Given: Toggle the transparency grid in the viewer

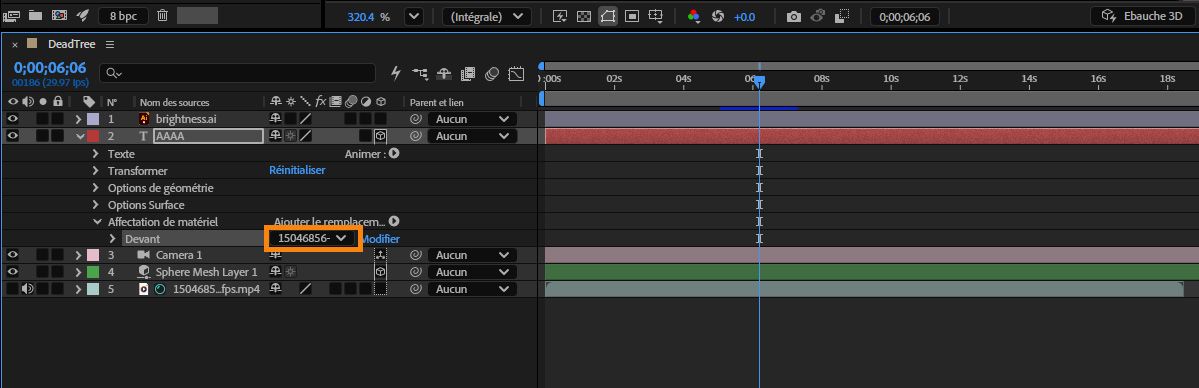Looking at the screenshot, I should tap(583, 16).
